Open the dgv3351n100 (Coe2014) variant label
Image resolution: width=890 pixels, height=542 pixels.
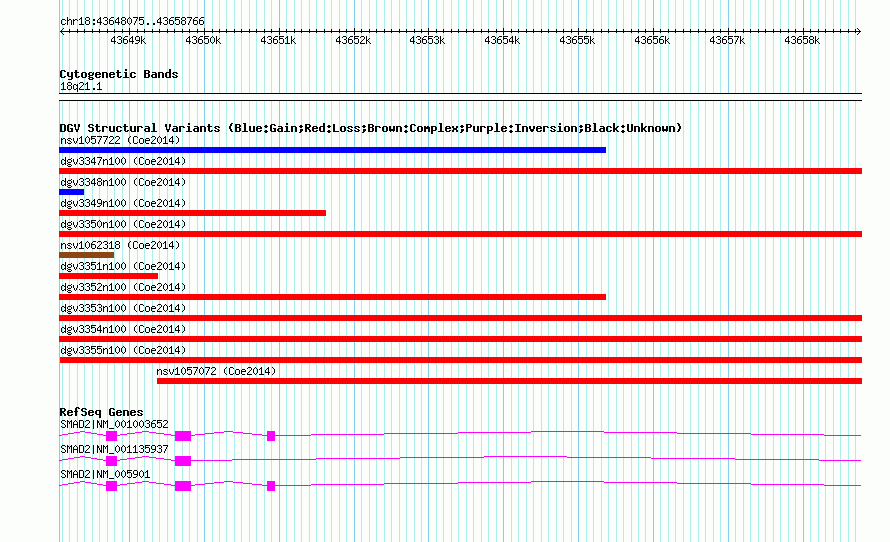click(123, 266)
